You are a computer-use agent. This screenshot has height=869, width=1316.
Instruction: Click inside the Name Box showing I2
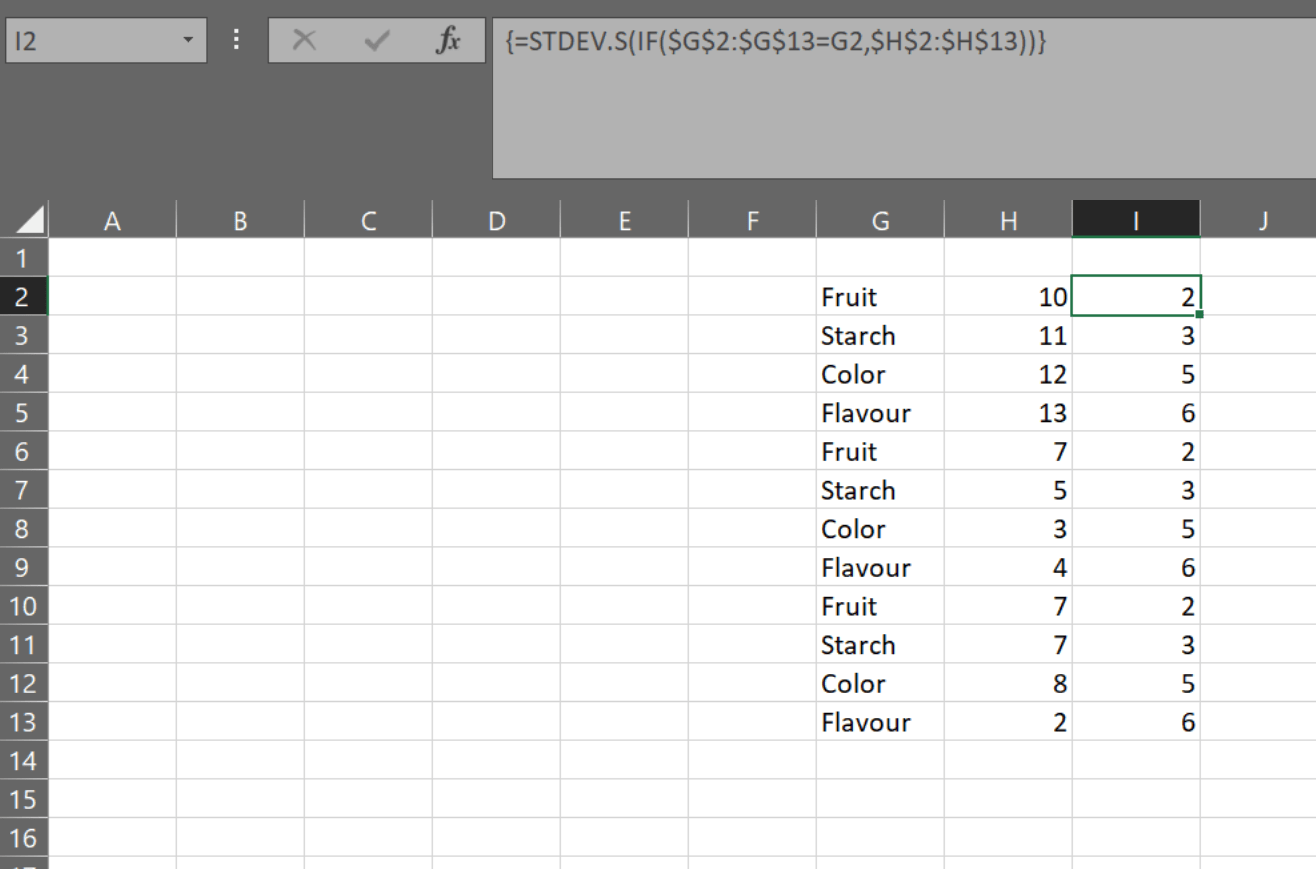coord(90,41)
